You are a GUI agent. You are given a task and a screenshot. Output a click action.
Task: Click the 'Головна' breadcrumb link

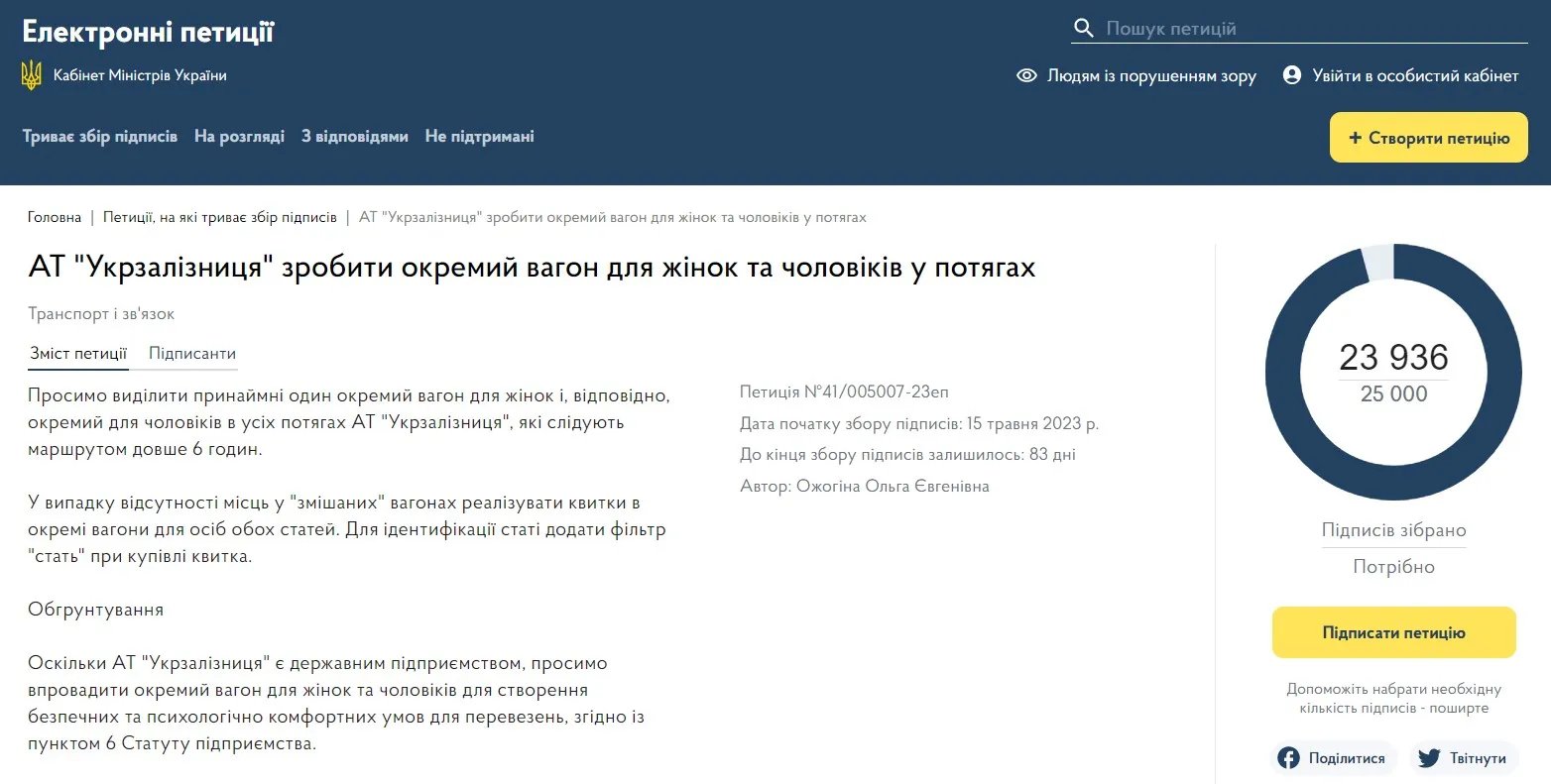(55, 217)
